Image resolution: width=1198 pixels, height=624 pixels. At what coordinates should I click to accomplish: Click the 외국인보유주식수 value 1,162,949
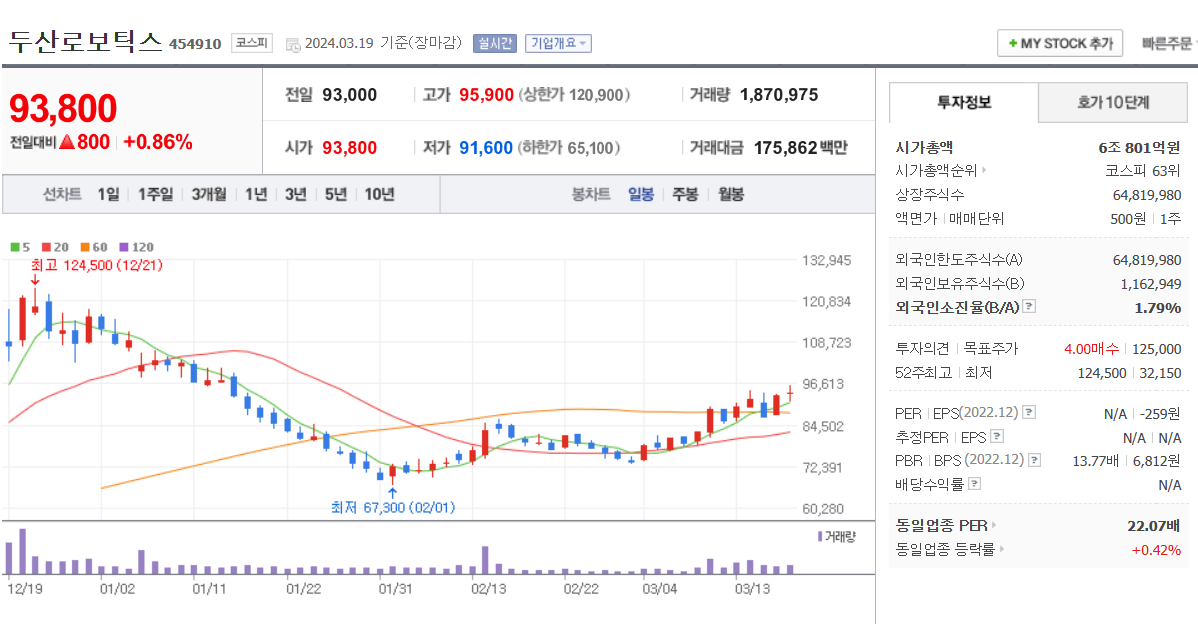(x=1151, y=284)
